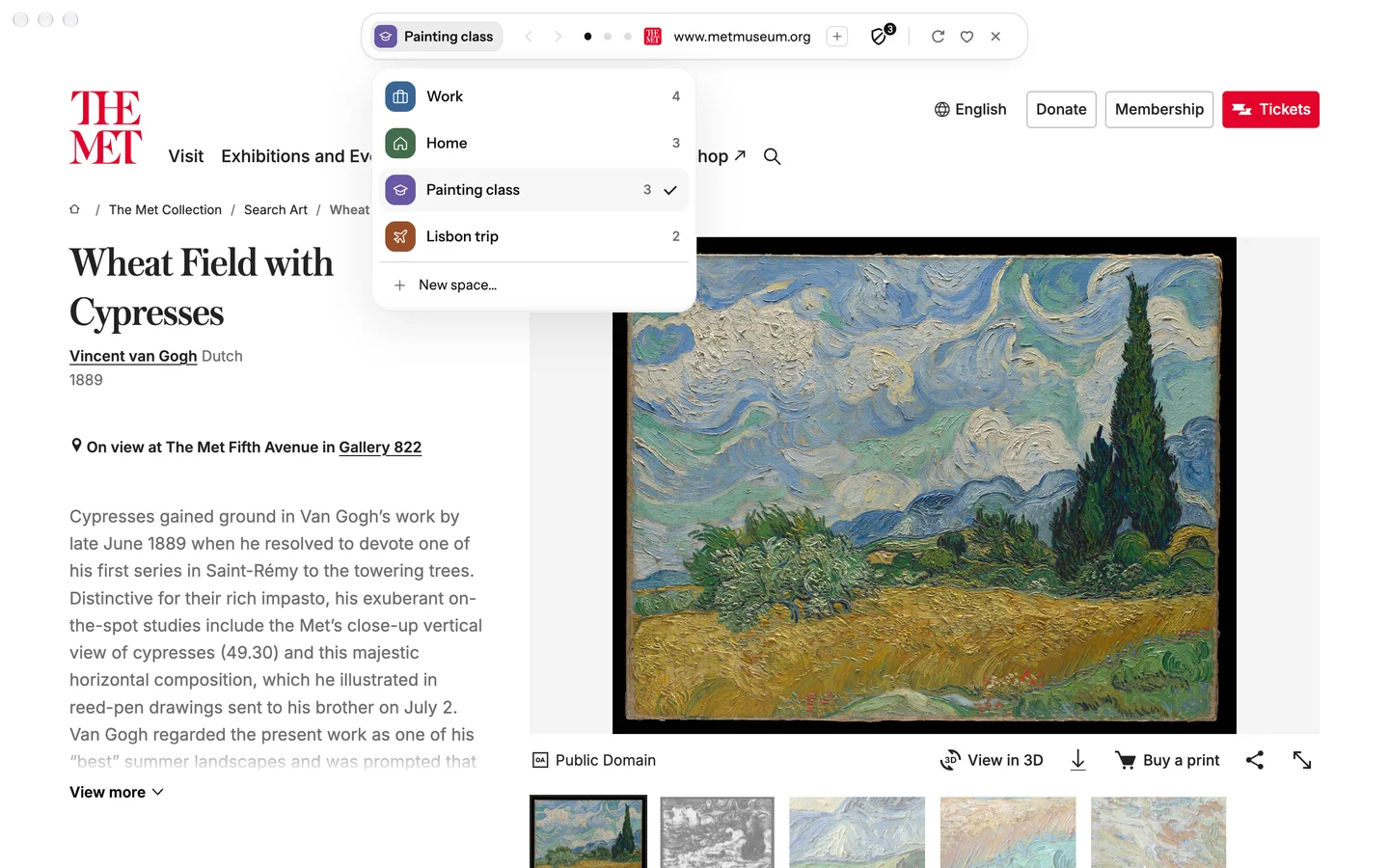Click the Donate button
Viewport: 1389px width, 868px height.
click(x=1061, y=109)
